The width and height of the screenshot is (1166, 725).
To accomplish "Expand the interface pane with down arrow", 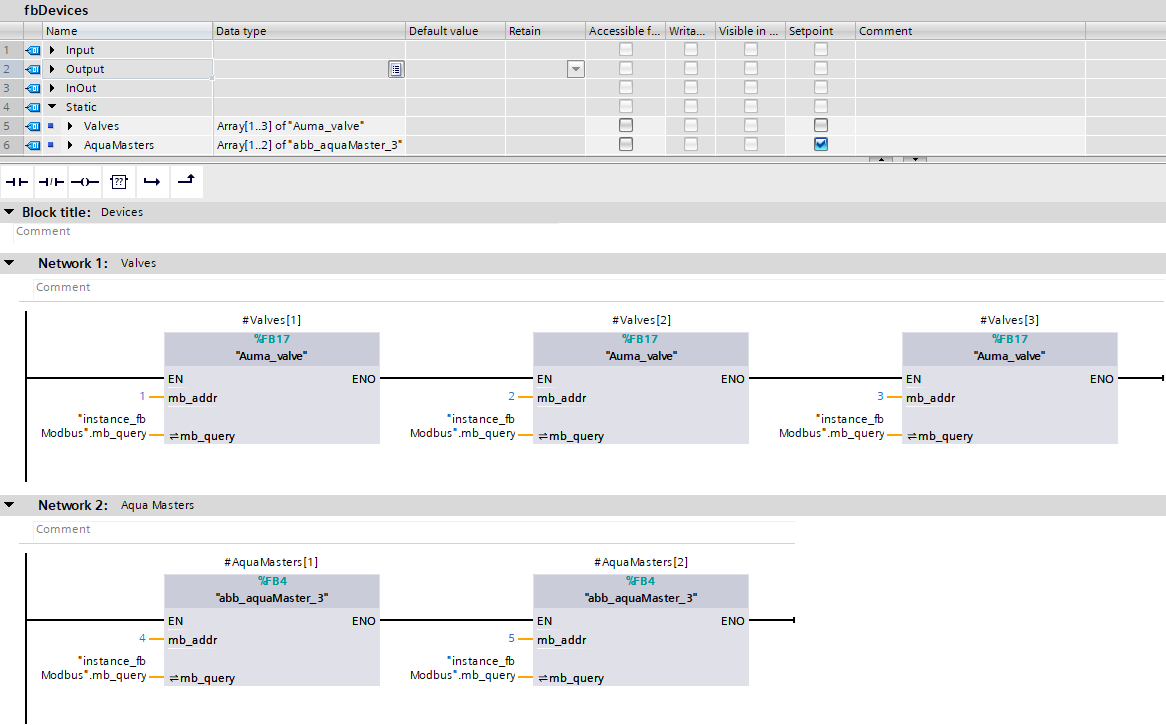I will click(x=915, y=159).
